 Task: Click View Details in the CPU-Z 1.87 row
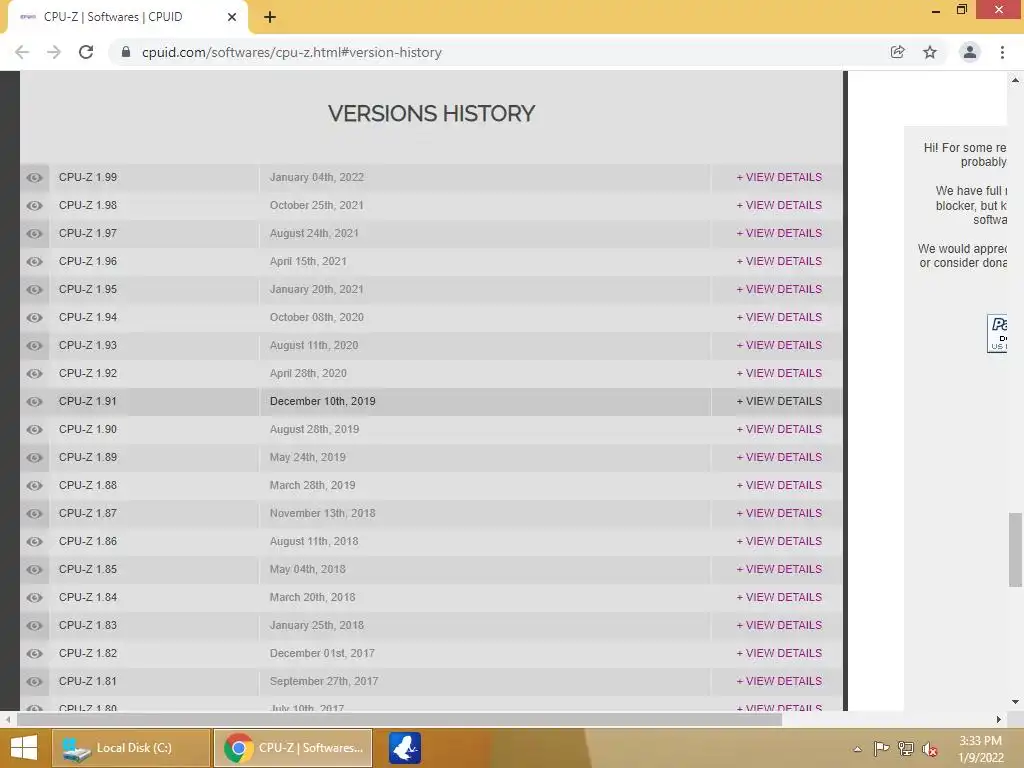(x=779, y=514)
